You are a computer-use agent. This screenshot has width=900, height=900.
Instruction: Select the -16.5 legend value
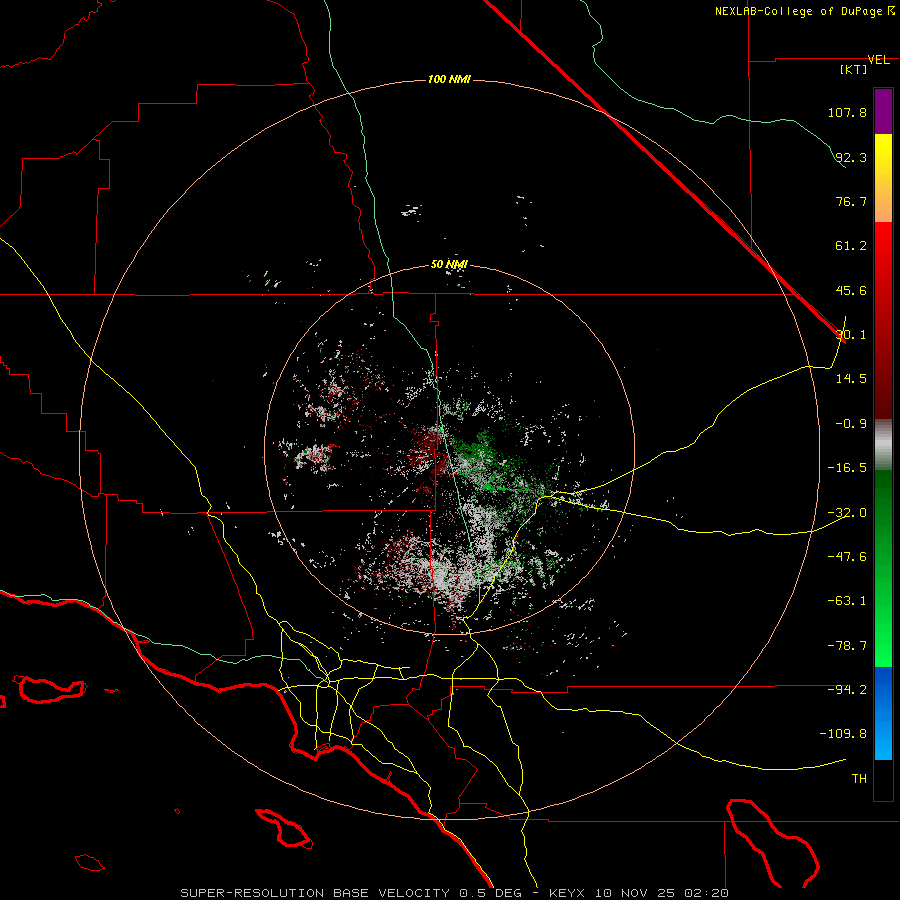coord(847,468)
